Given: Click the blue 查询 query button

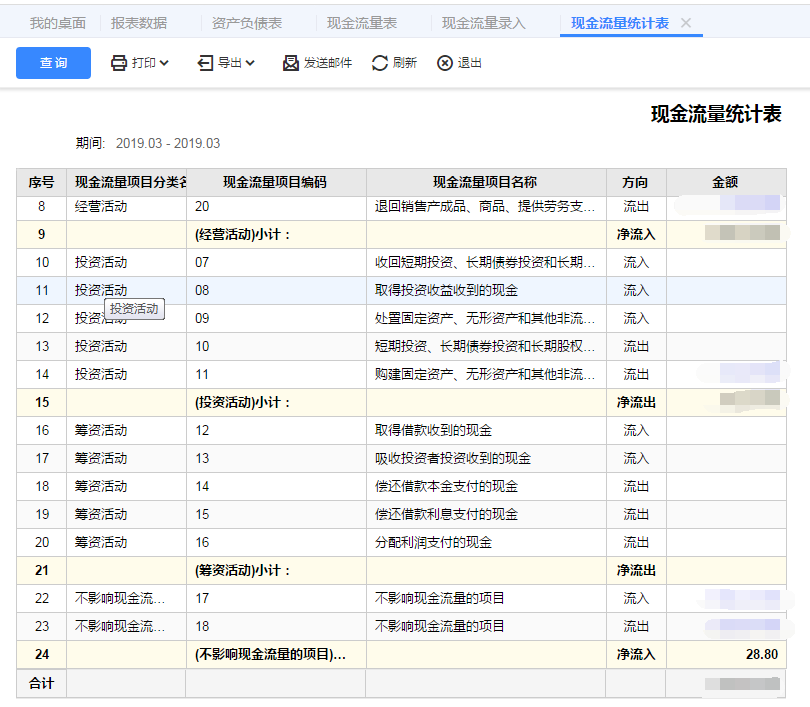Looking at the screenshot, I should (52, 62).
